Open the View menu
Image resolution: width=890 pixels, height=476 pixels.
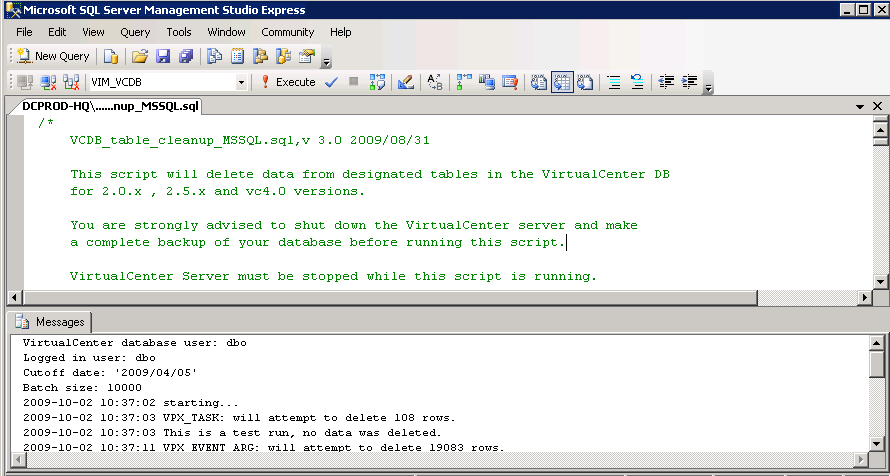click(93, 32)
